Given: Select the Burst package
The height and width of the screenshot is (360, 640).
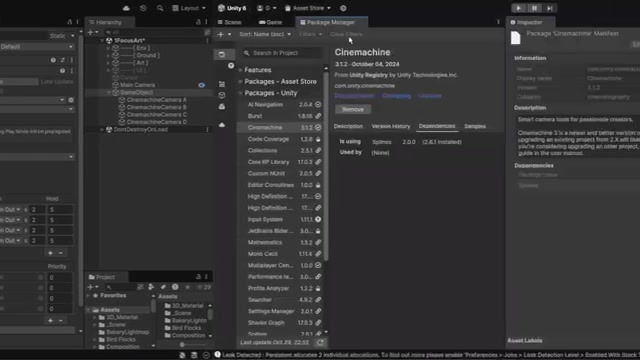Looking at the screenshot, I should (x=280, y=116).
